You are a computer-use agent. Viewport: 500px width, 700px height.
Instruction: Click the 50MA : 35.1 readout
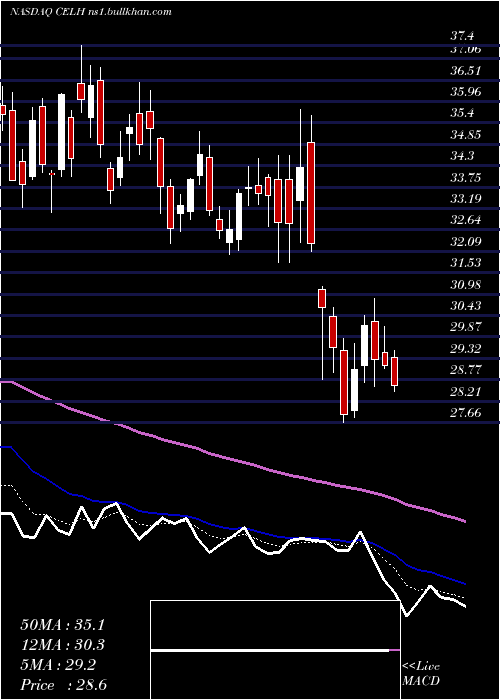pyautogui.click(x=64, y=625)
